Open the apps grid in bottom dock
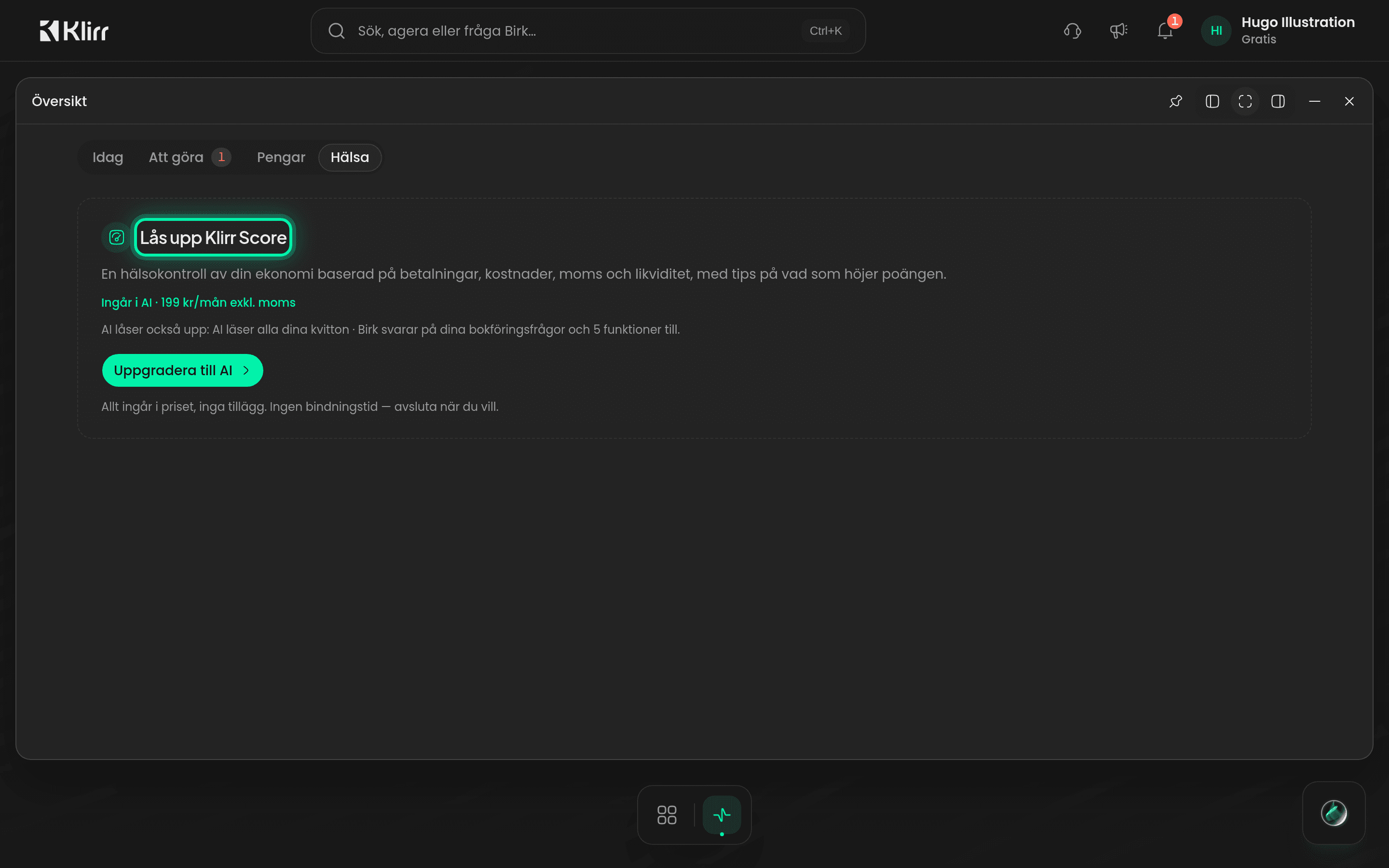This screenshot has height=868, width=1389. 667,814
